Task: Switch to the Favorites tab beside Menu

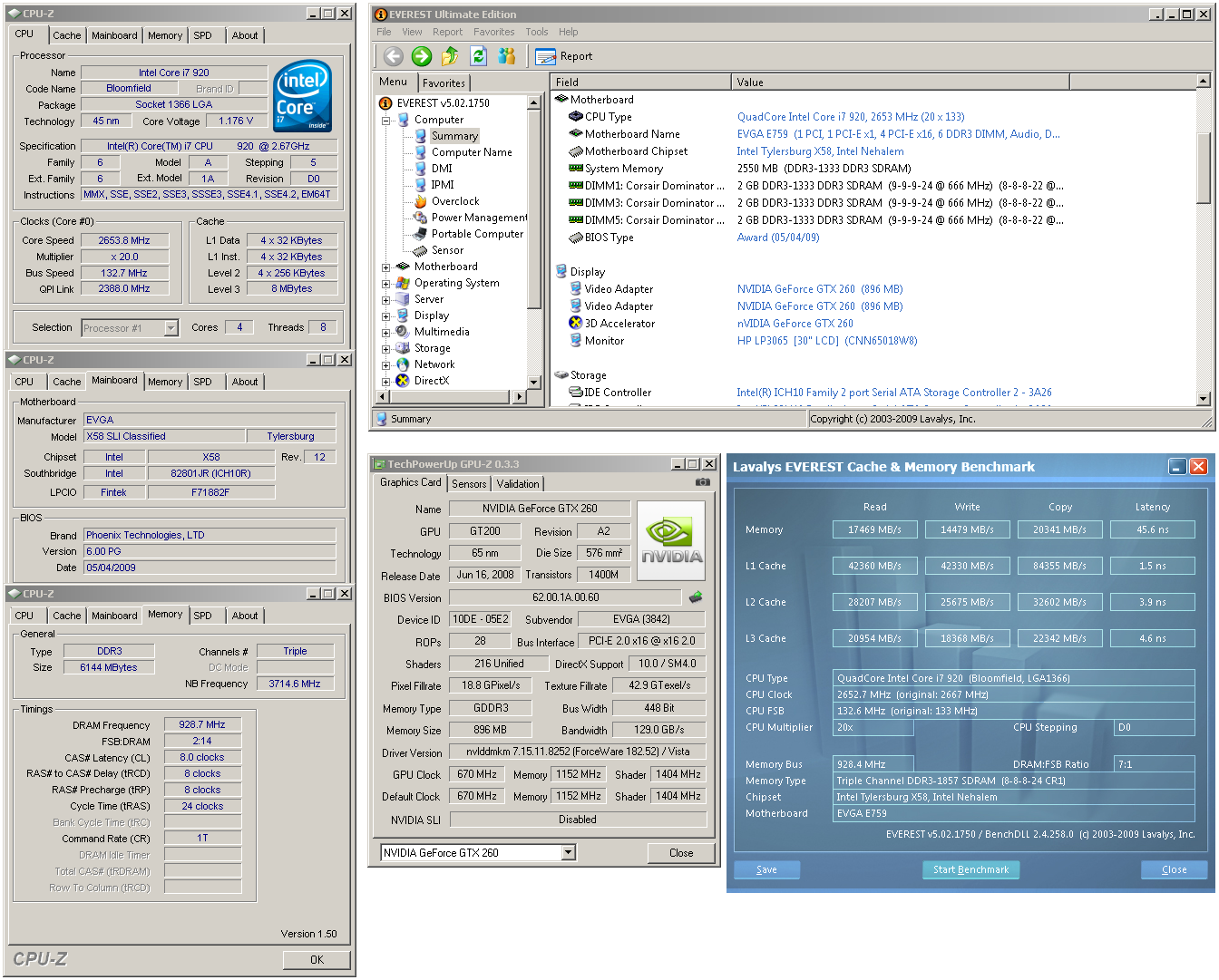Action: pos(444,82)
